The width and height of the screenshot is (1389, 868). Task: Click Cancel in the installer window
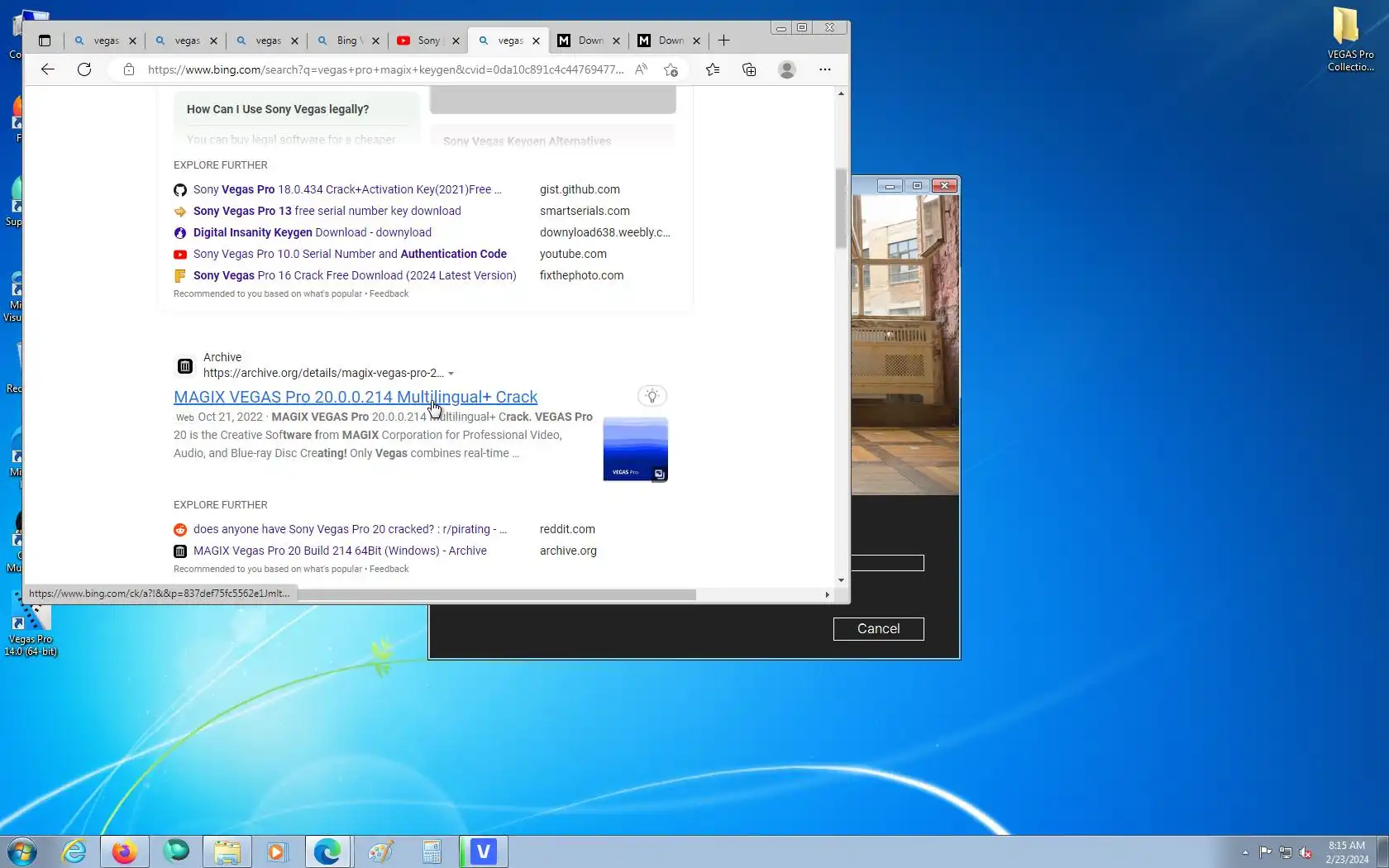tap(878, 629)
